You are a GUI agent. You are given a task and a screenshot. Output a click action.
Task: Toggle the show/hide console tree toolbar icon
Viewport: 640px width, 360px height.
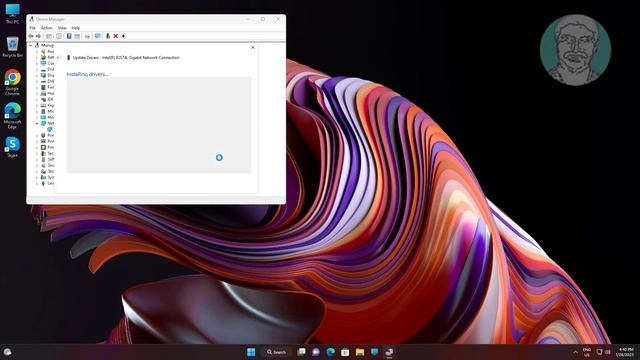pyautogui.click(x=49, y=36)
